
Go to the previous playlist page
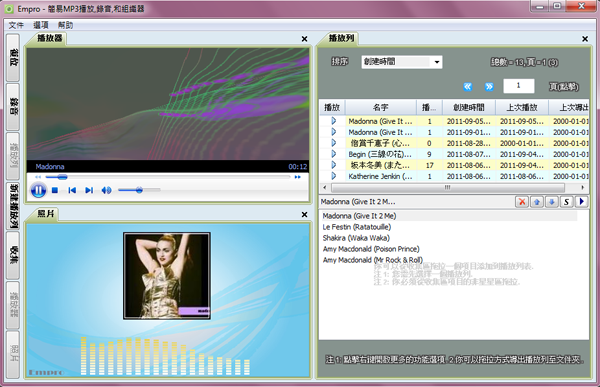468,87
